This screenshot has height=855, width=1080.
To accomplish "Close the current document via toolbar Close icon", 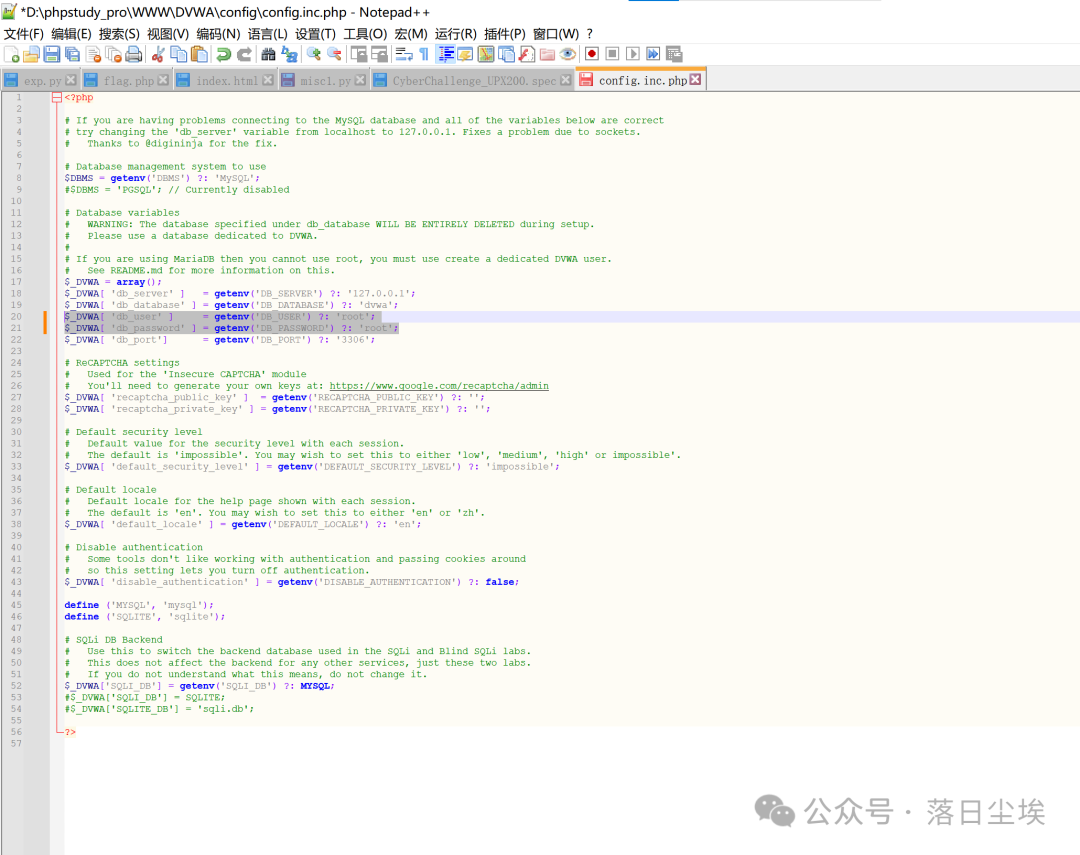I will click(93, 54).
